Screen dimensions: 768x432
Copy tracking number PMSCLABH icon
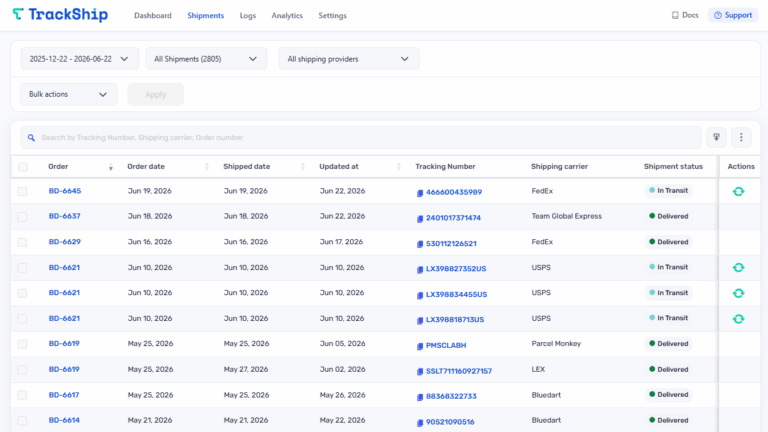420,346
